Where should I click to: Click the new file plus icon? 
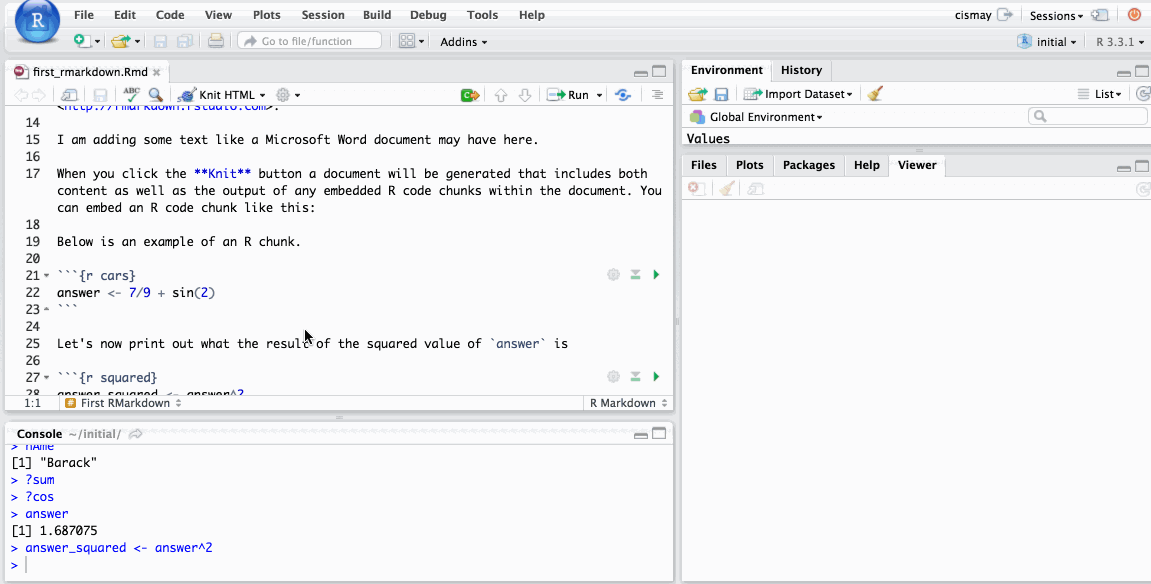tap(82, 42)
